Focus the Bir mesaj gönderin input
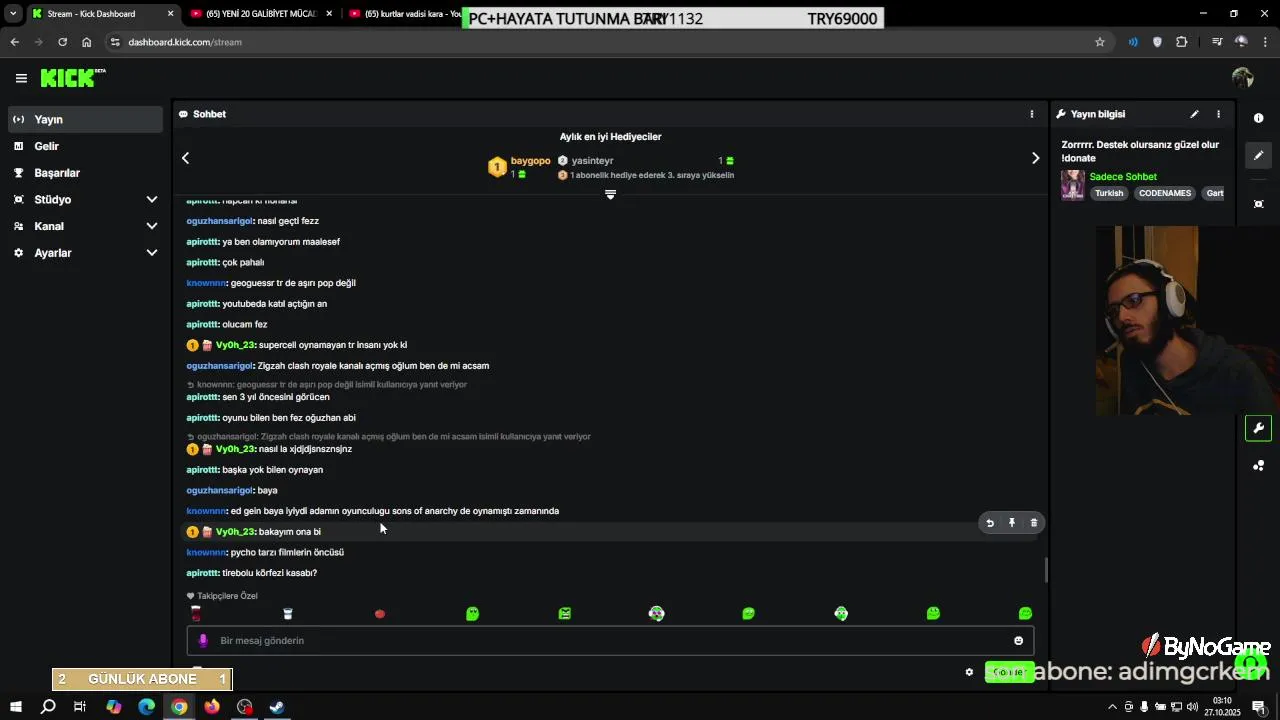This screenshot has width=1280, height=720. 610,640
